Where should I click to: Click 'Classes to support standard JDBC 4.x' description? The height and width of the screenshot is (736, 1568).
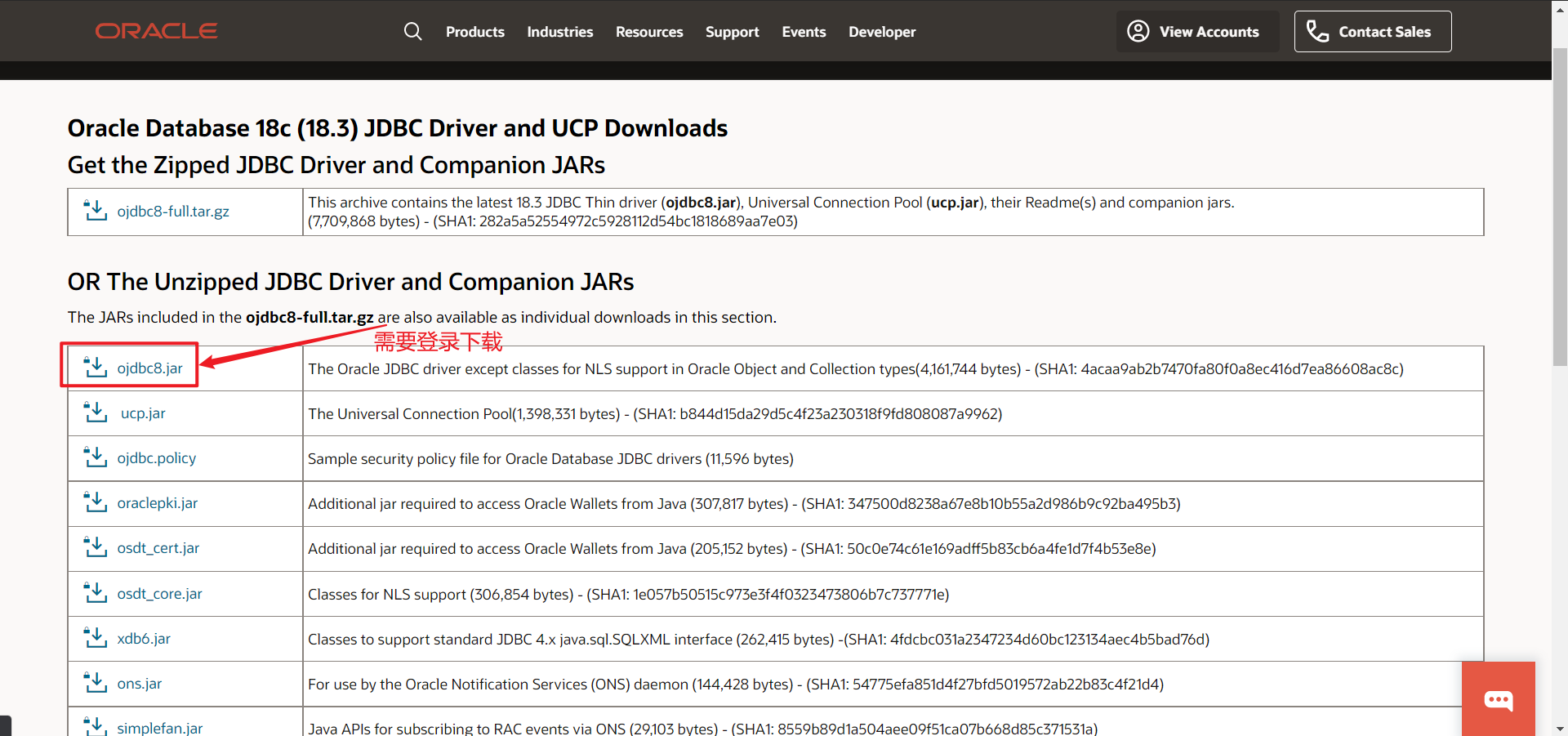pos(759,640)
